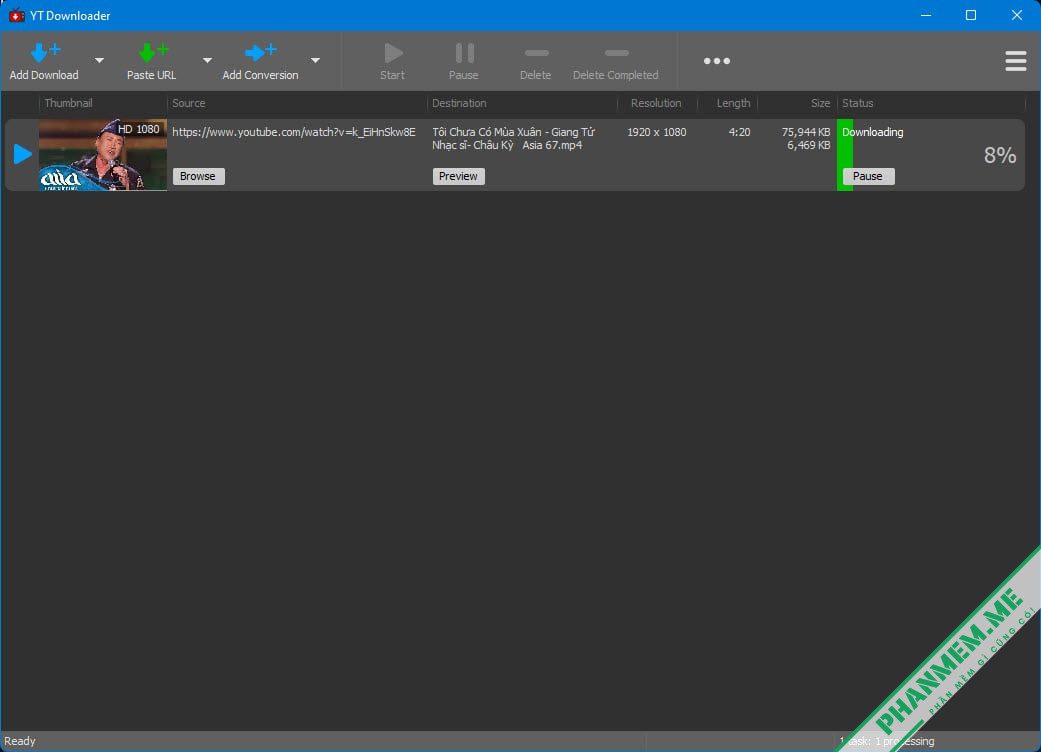Expand the Add Conversion dropdown arrow

[315, 60]
